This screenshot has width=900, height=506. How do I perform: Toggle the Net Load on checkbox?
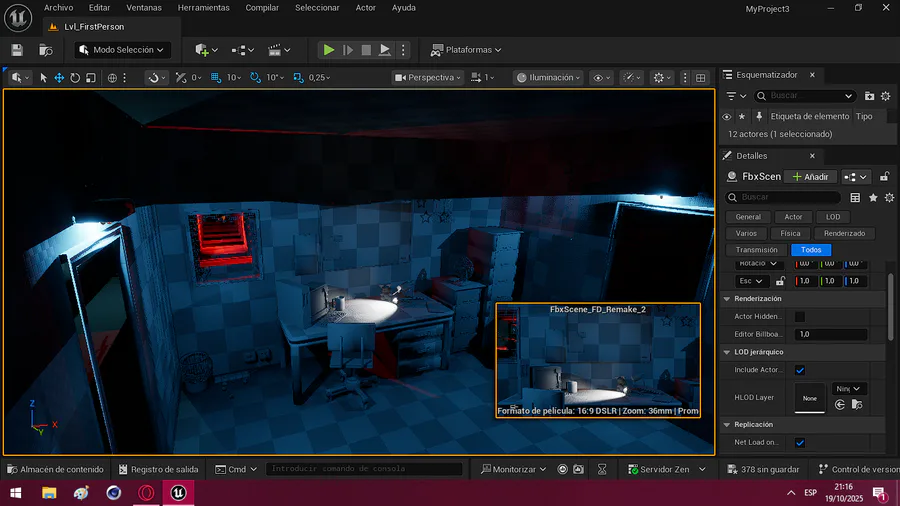(800, 442)
